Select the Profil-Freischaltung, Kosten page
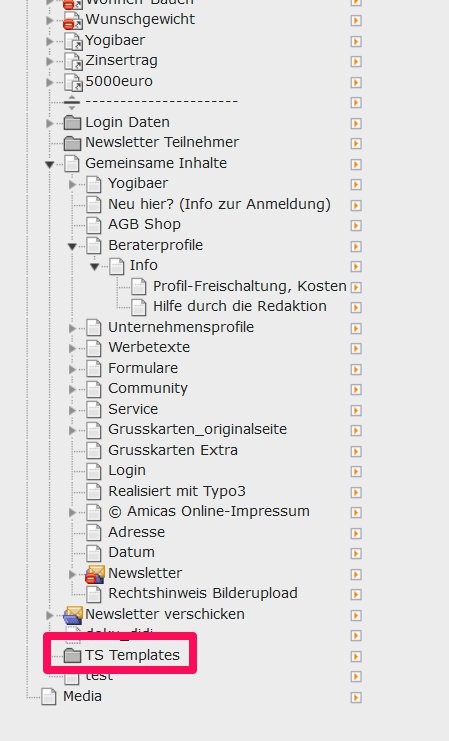The image size is (449, 741). tap(250, 286)
